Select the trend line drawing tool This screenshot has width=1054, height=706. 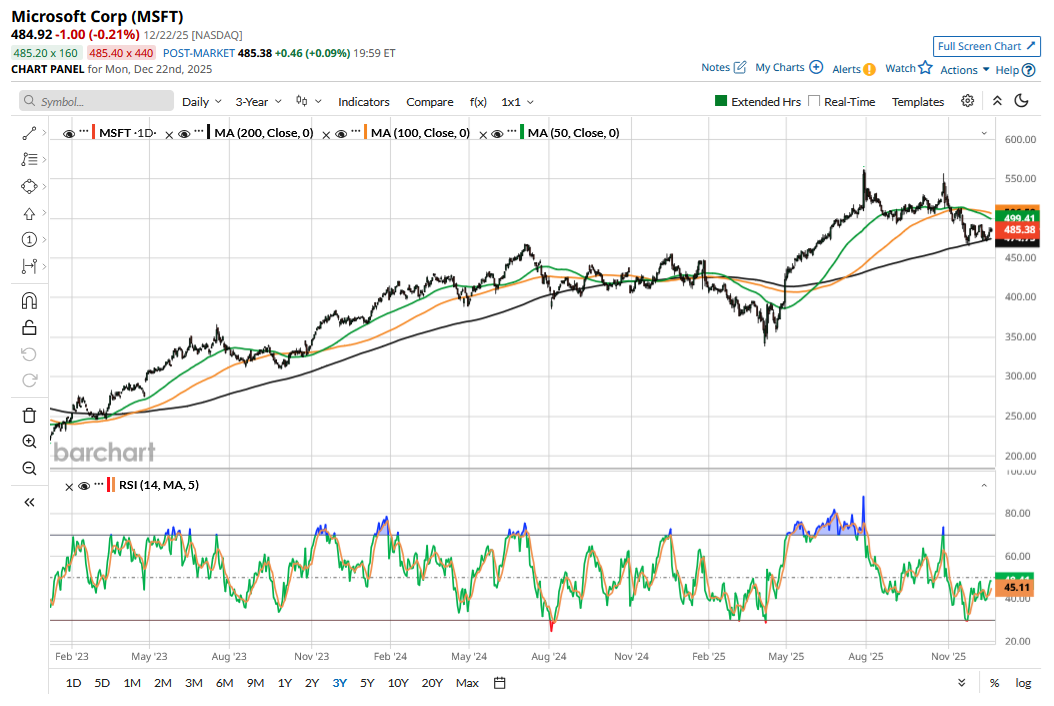tap(29, 133)
